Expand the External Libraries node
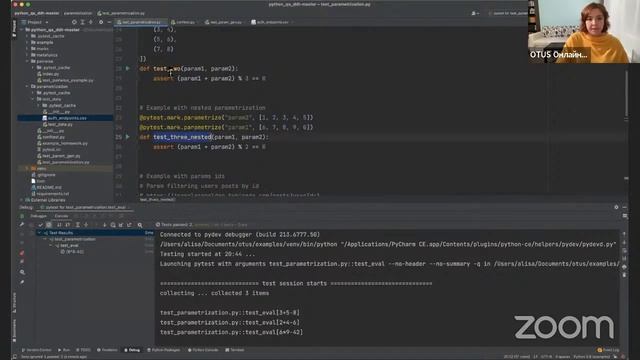The image size is (640, 360). [22, 200]
